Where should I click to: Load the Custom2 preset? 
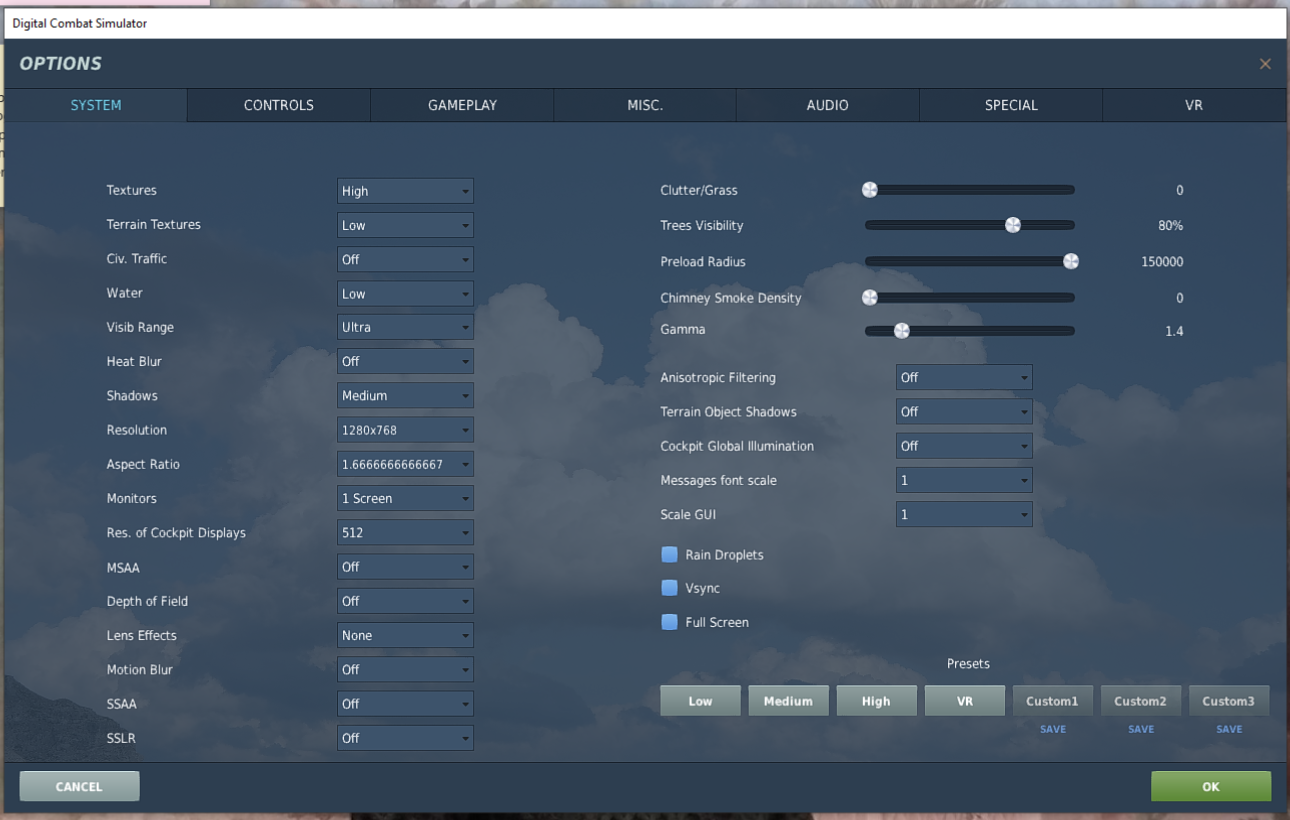tap(1140, 701)
